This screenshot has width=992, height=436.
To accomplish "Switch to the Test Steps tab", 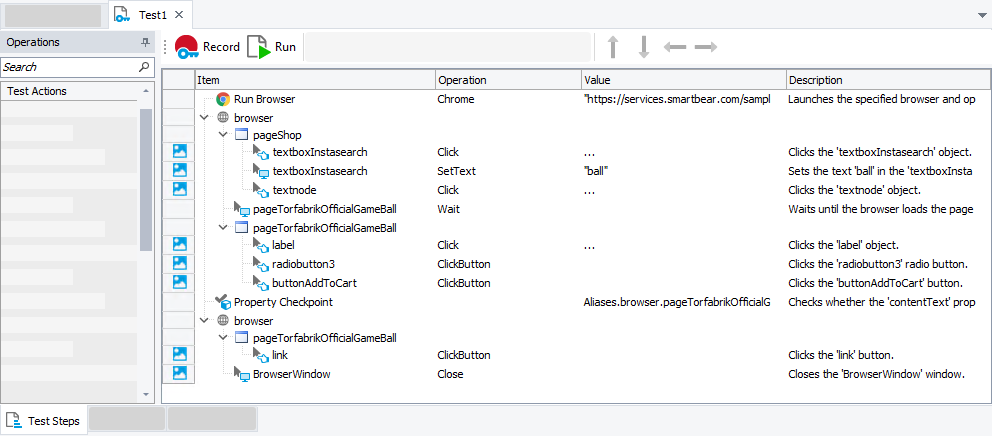I will pos(45,421).
